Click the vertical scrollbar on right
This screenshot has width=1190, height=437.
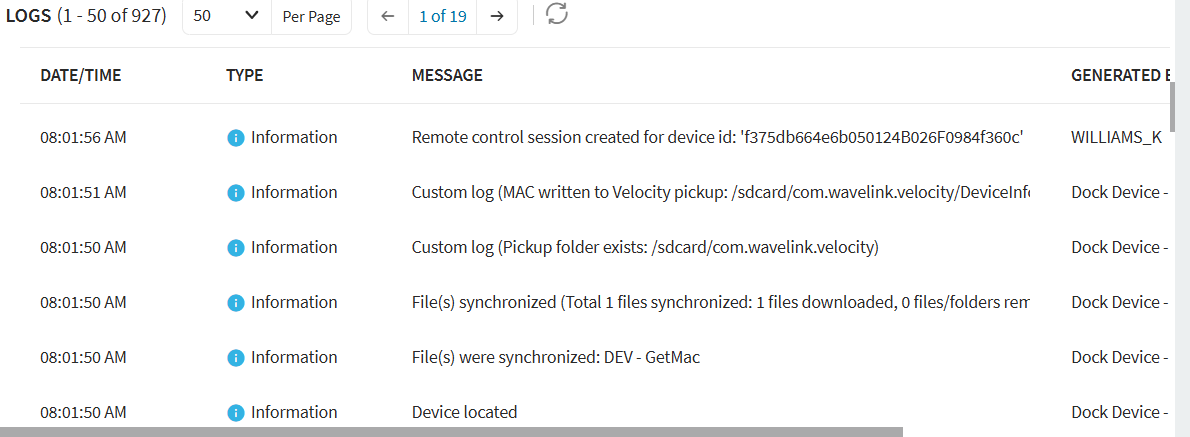point(1180,200)
